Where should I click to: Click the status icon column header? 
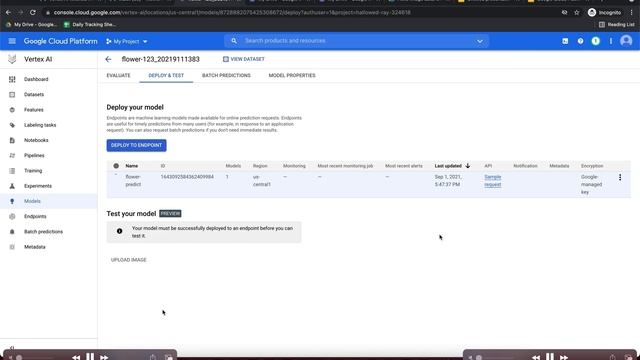116,166
